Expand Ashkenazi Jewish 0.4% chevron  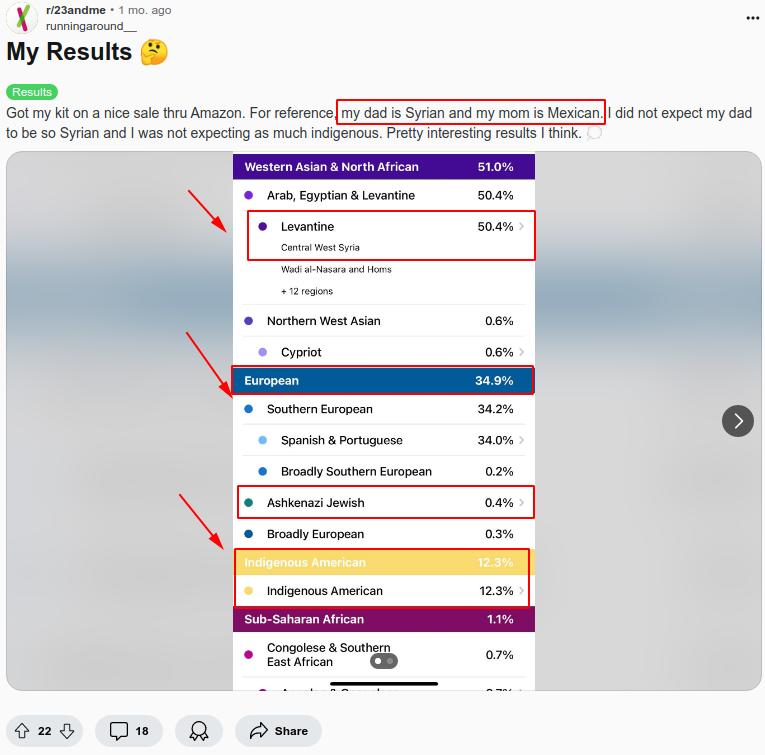click(x=522, y=502)
